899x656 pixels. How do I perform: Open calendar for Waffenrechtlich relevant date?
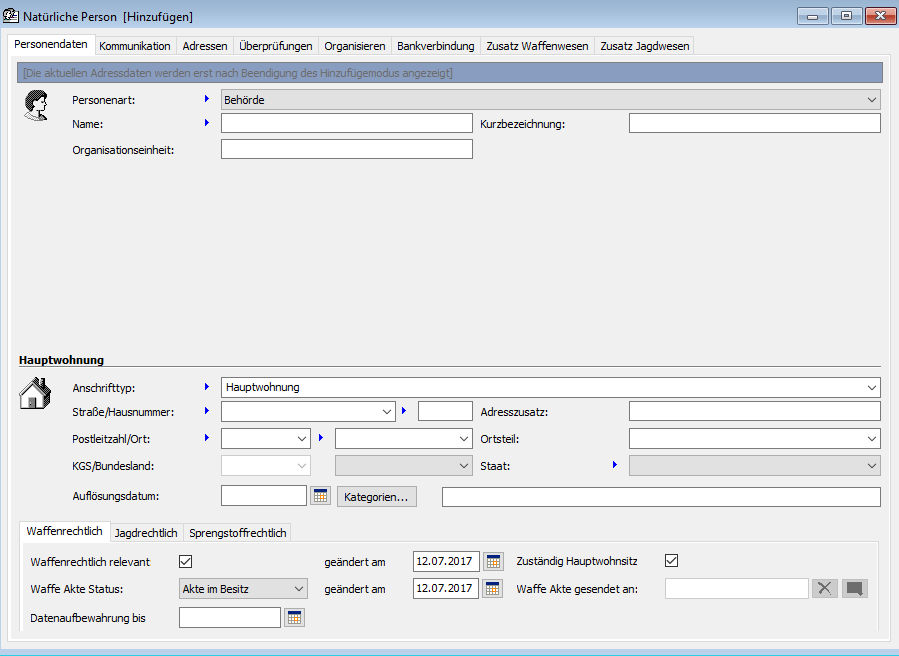coord(494,561)
